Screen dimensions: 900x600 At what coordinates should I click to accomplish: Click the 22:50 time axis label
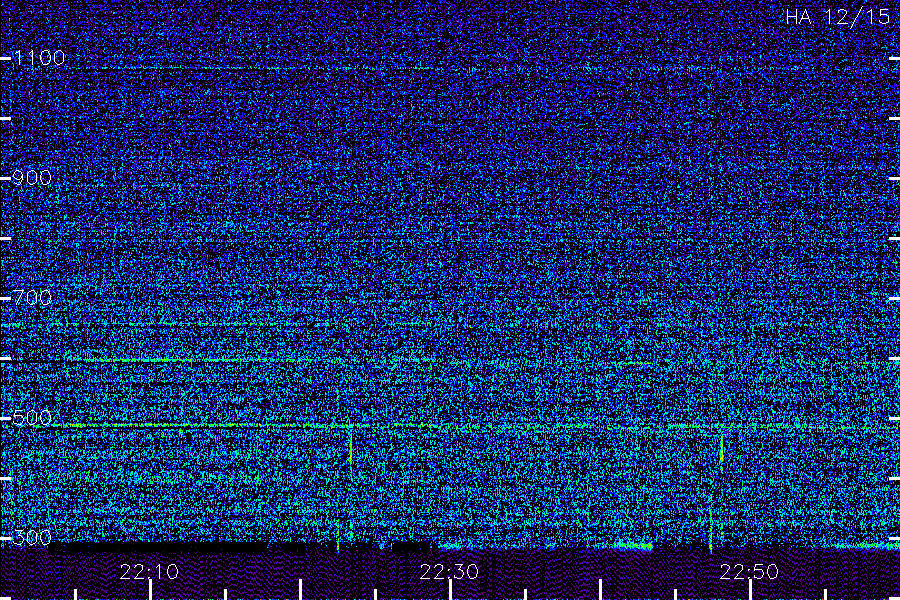(x=749, y=572)
